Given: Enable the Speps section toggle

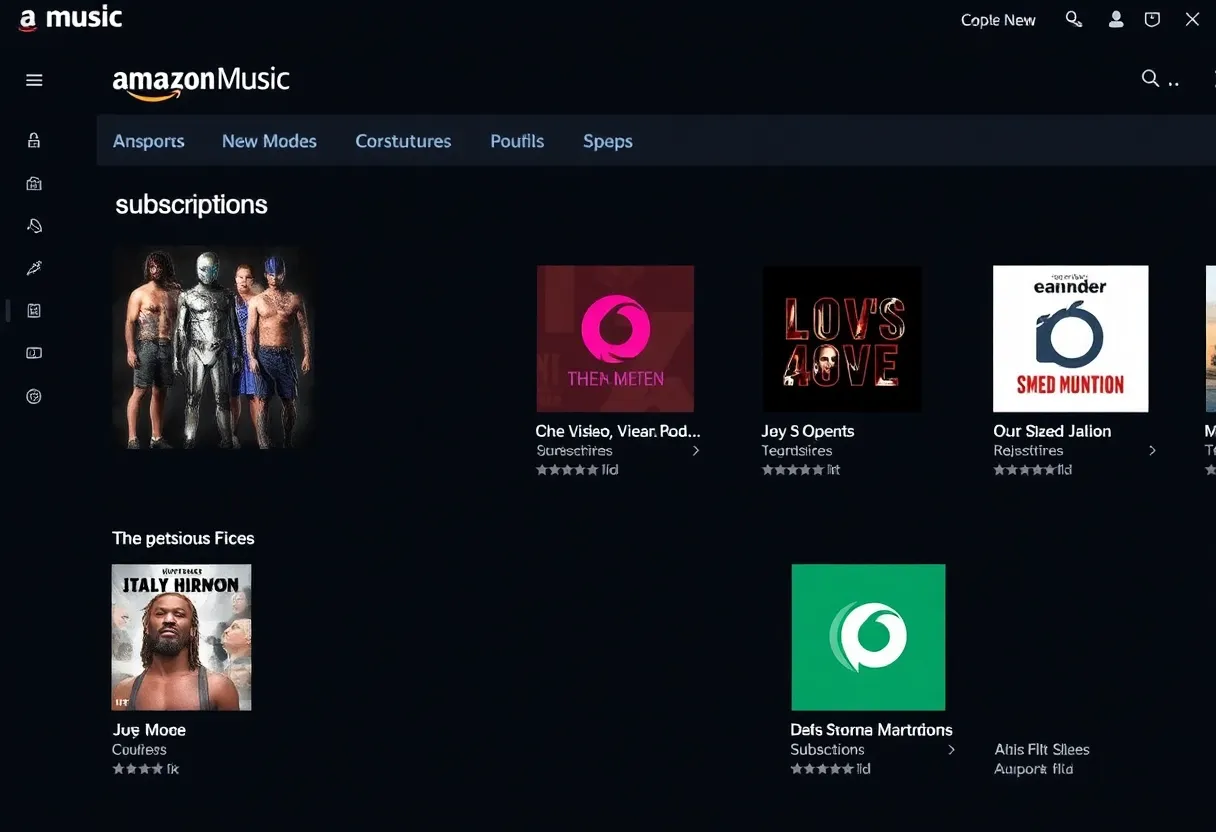Looking at the screenshot, I should pyautogui.click(x=607, y=141).
